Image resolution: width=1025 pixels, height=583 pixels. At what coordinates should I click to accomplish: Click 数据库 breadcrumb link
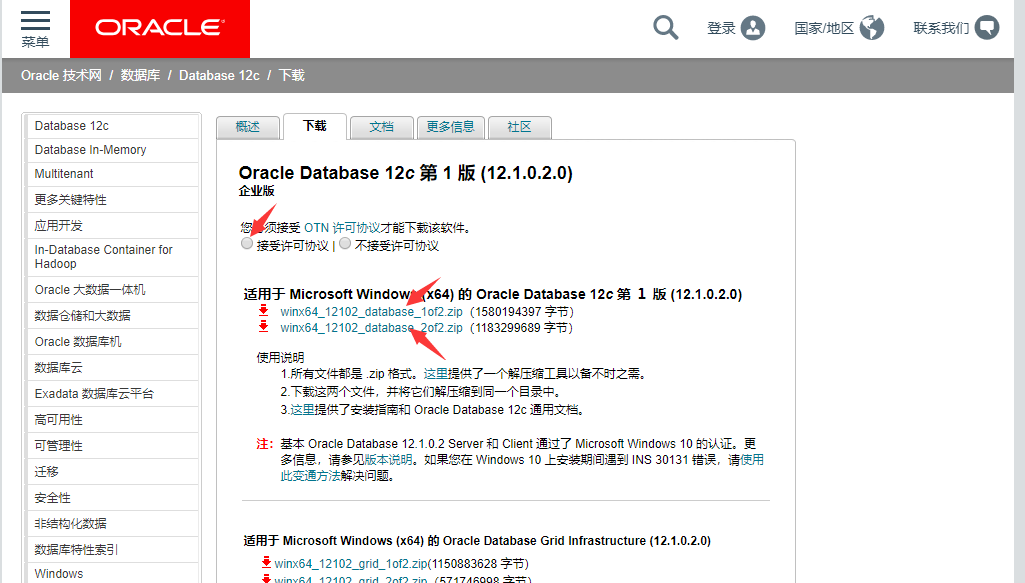coord(140,75)
